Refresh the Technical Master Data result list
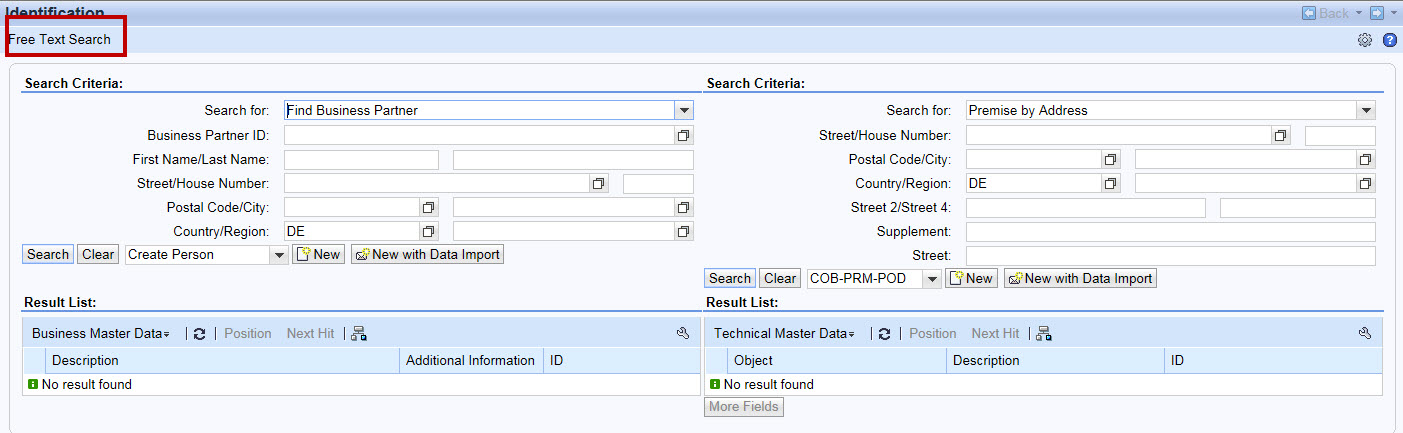Viewport: 1403px width, 433px height. [884, 334]
